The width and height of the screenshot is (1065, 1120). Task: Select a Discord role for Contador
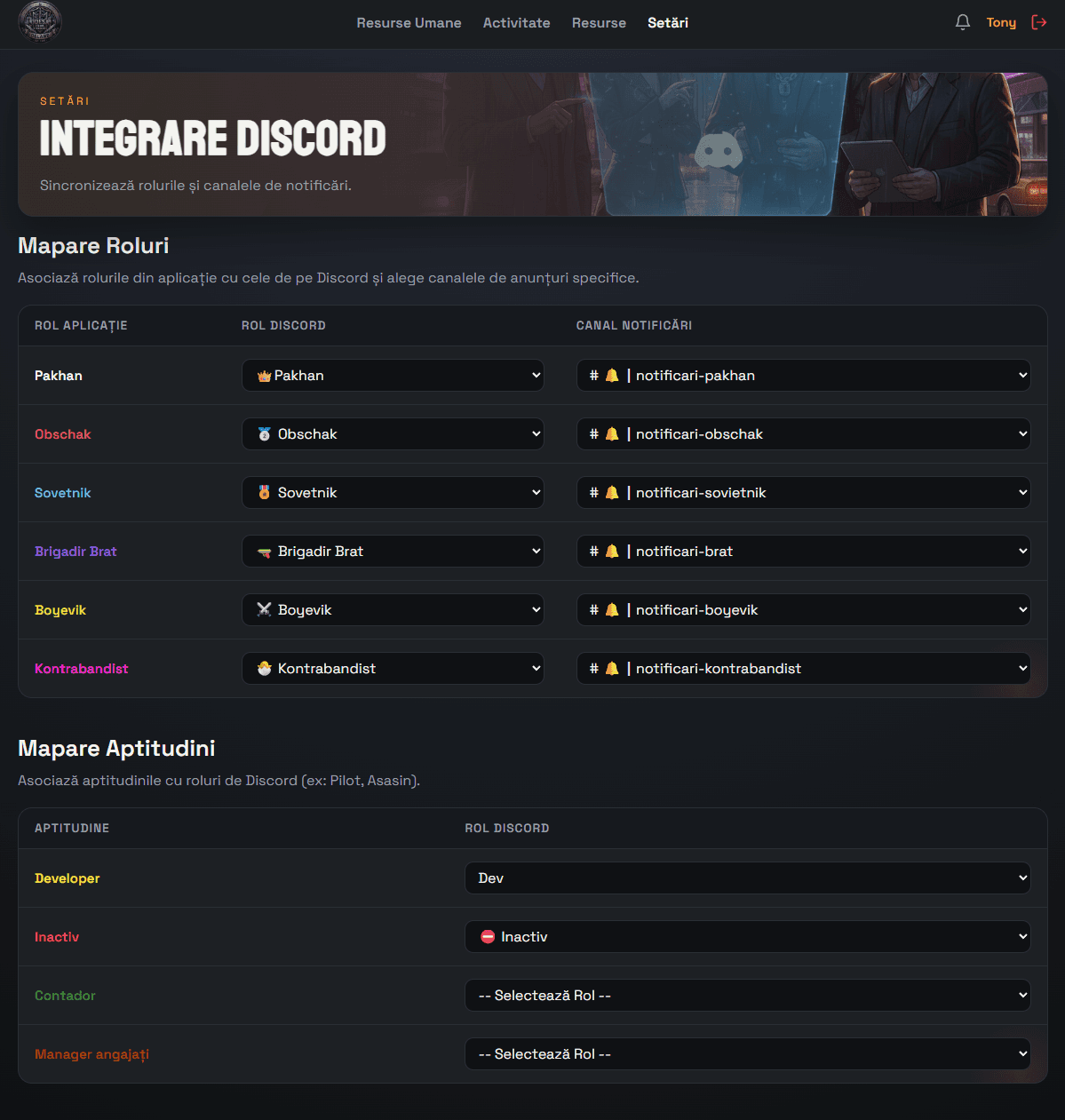coord(748,996)
